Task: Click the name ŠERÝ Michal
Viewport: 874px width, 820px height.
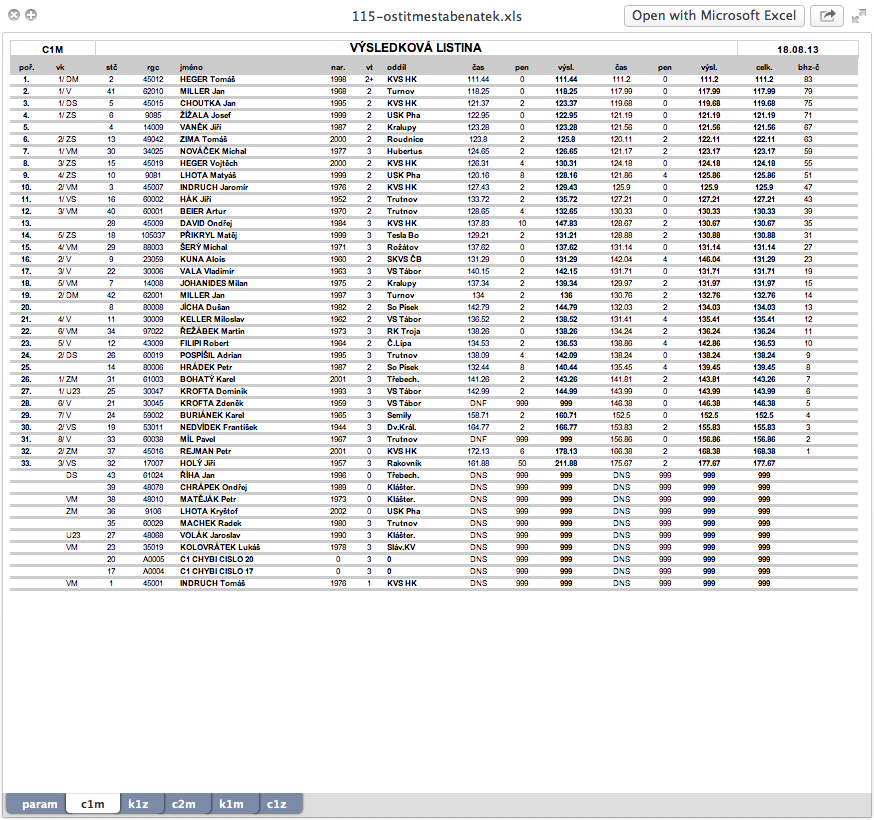Action: (x=203, y=247)
